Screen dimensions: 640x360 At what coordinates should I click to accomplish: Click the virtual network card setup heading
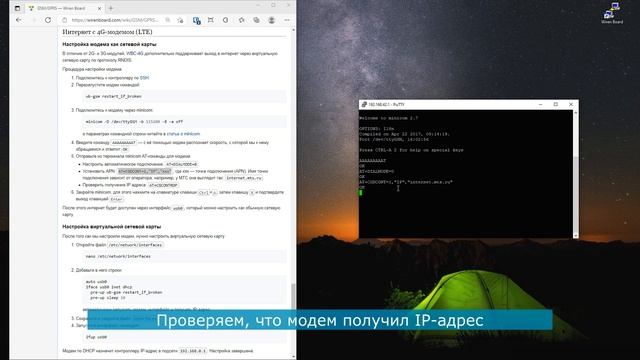pos(111,227)
